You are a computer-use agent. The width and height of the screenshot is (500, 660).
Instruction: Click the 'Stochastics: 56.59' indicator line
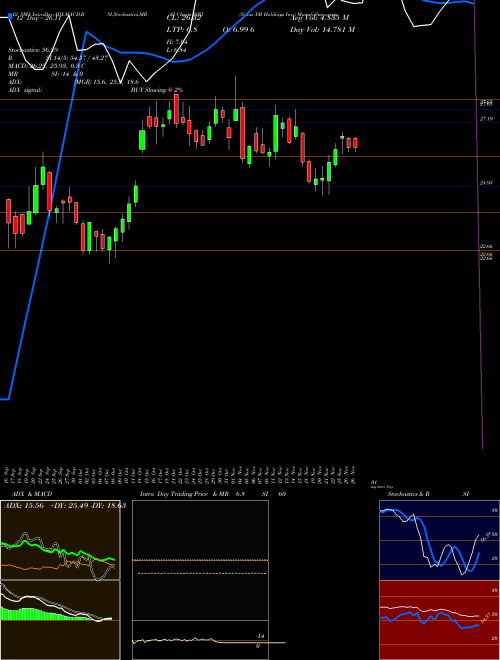(x=33, y=50)
